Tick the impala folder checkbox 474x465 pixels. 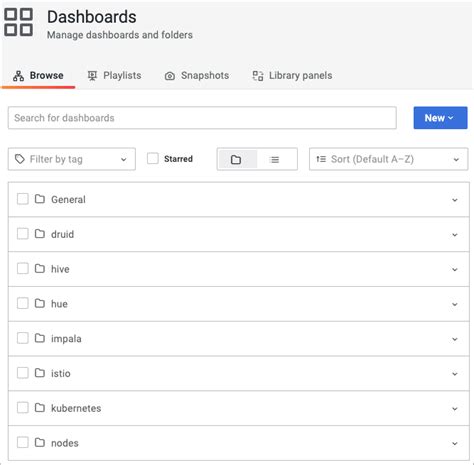coord(23,338)
